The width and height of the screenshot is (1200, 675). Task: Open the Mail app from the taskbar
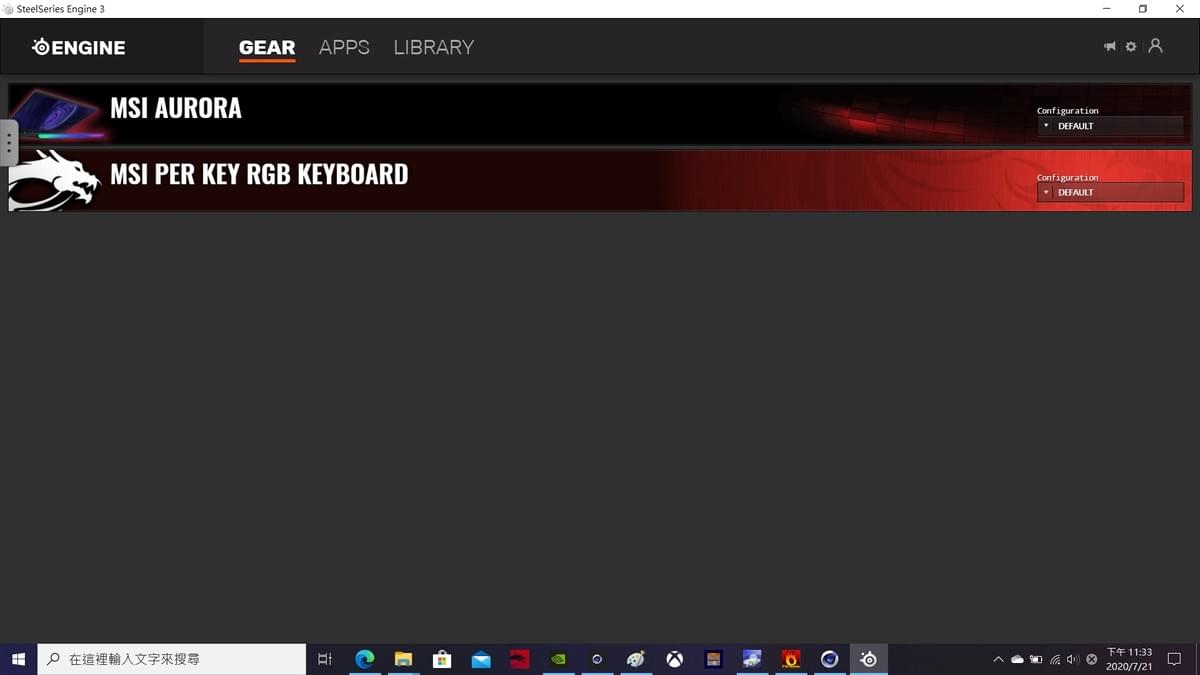481,659
